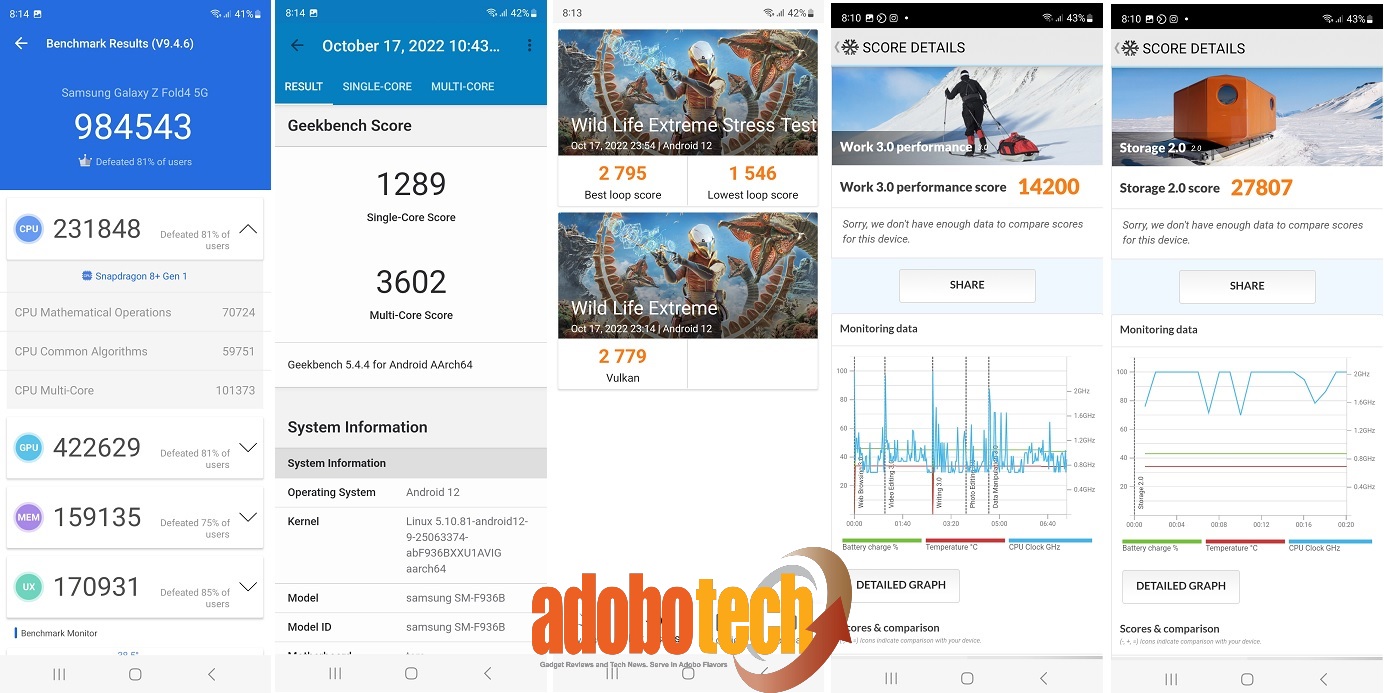Viewport: 1384px width, 693px height.
Task: Expand the UX 170931 score section
Action: (x=248, y=587)
